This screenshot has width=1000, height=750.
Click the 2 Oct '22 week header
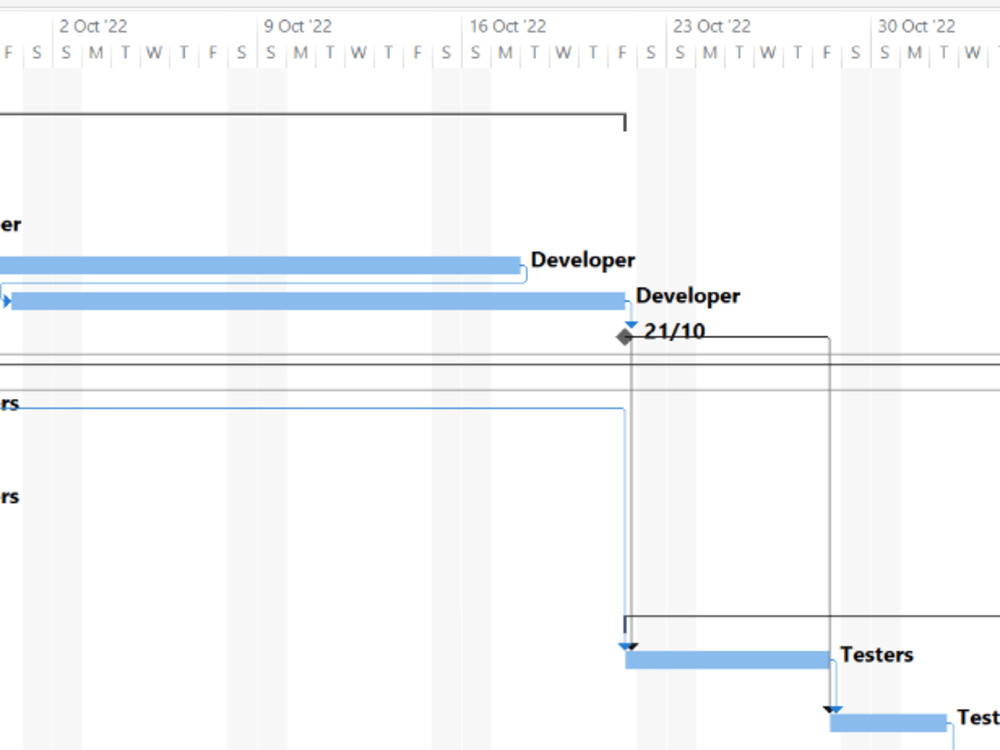click(93, 26)
